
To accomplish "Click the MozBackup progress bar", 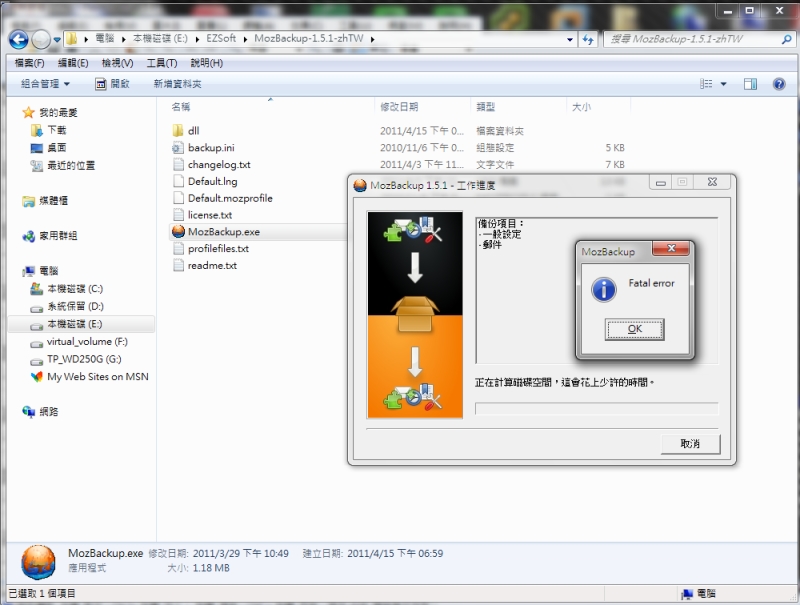I will [x=596, y=408].
